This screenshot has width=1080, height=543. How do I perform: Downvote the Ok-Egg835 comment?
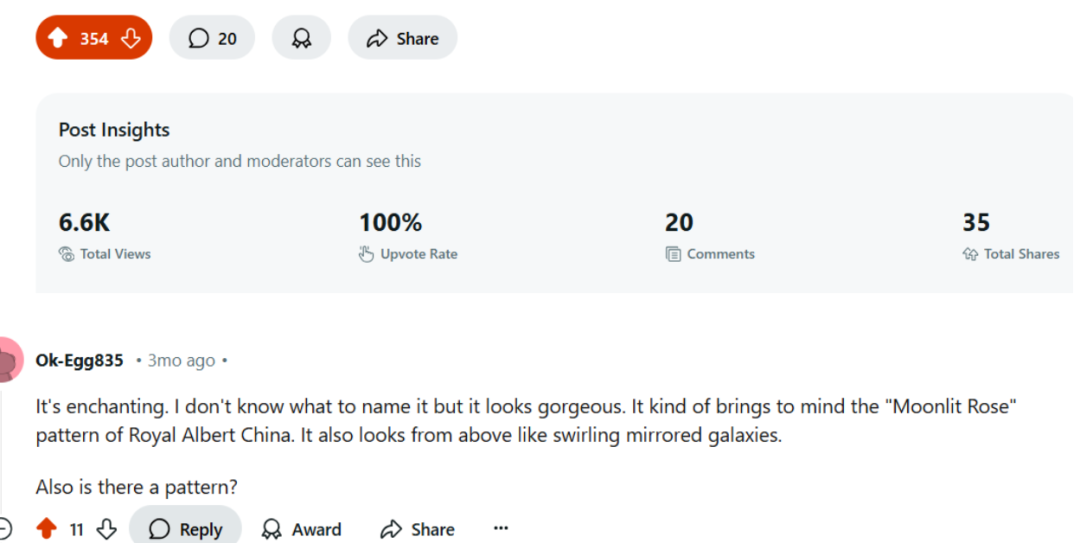click(x=107, y=529)
